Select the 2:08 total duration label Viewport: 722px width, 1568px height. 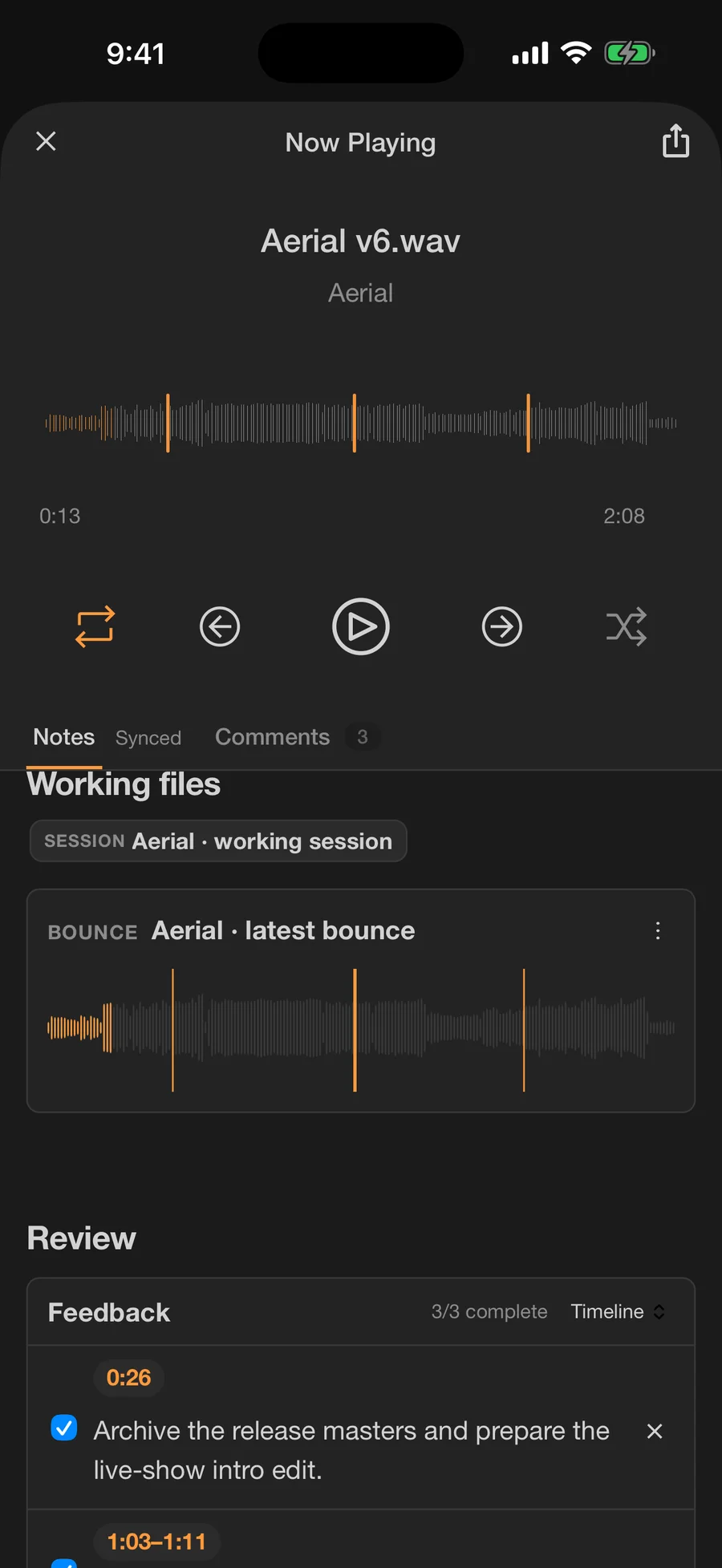click(624, 516)
